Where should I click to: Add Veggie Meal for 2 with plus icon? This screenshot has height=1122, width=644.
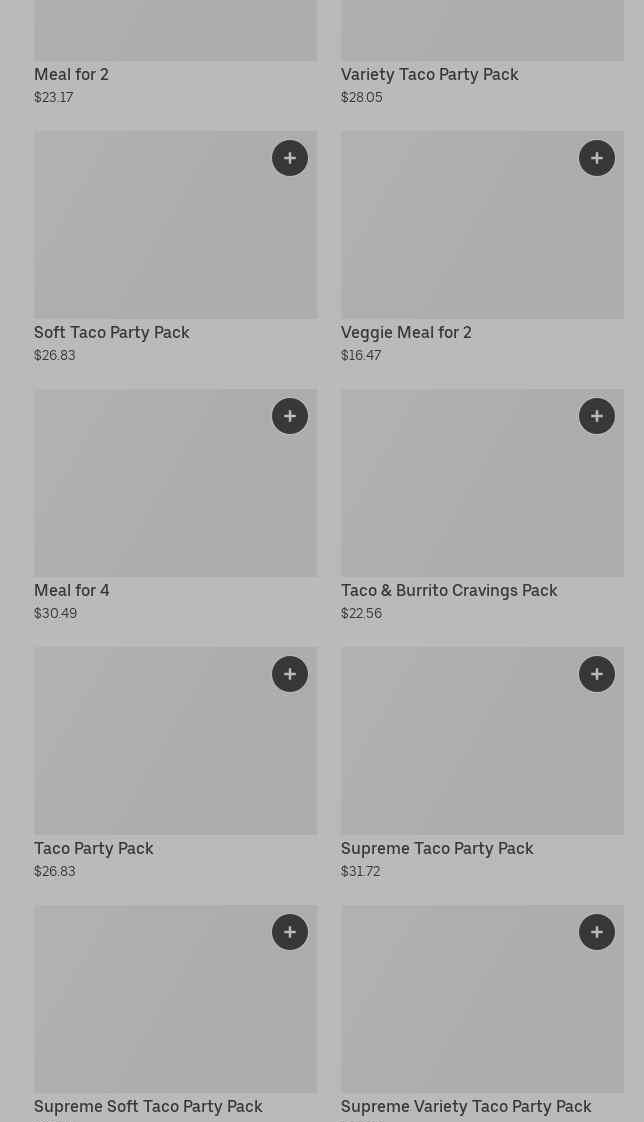point(597,158)
